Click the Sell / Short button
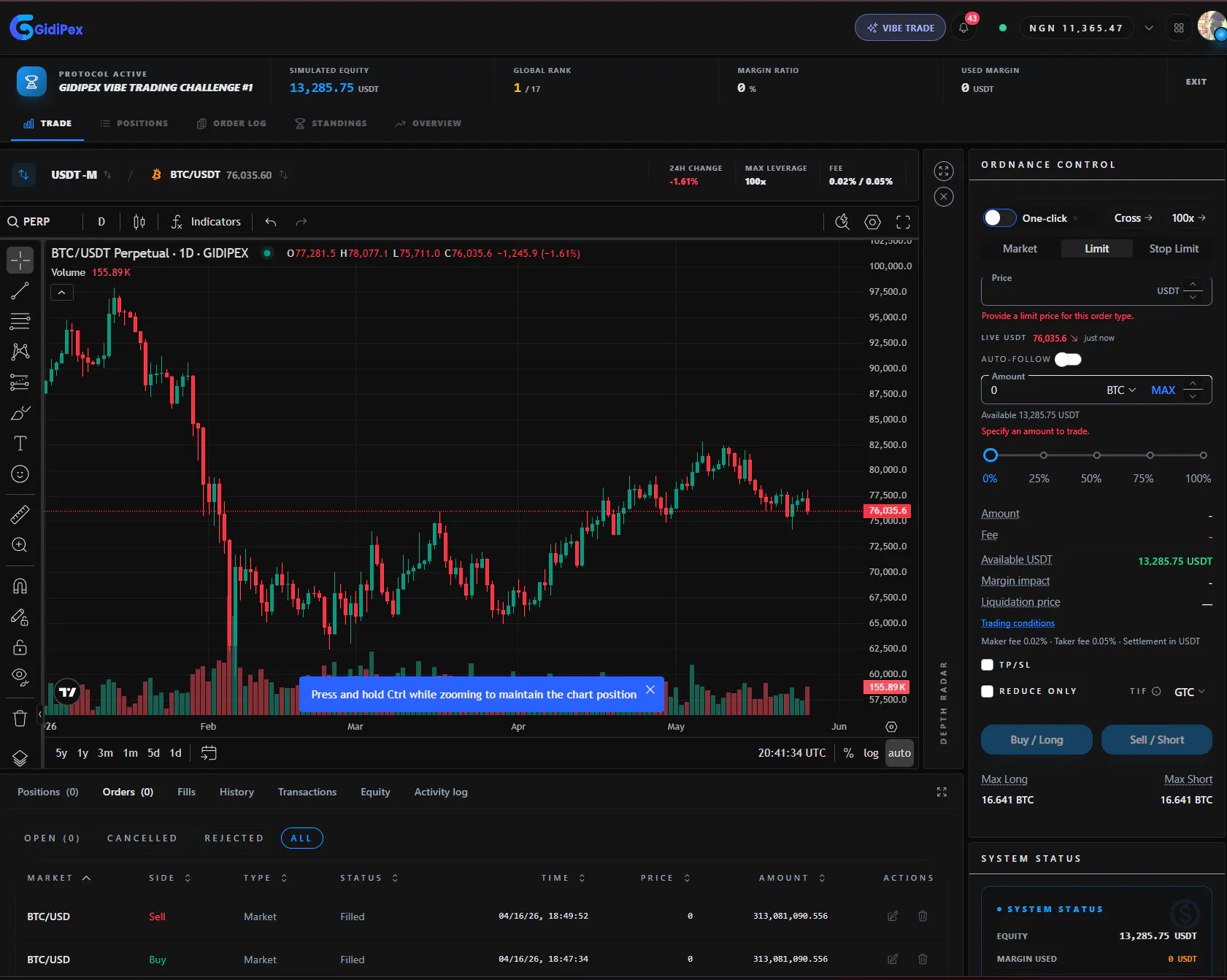The image size is (1227, 980). pos(1157,740)
